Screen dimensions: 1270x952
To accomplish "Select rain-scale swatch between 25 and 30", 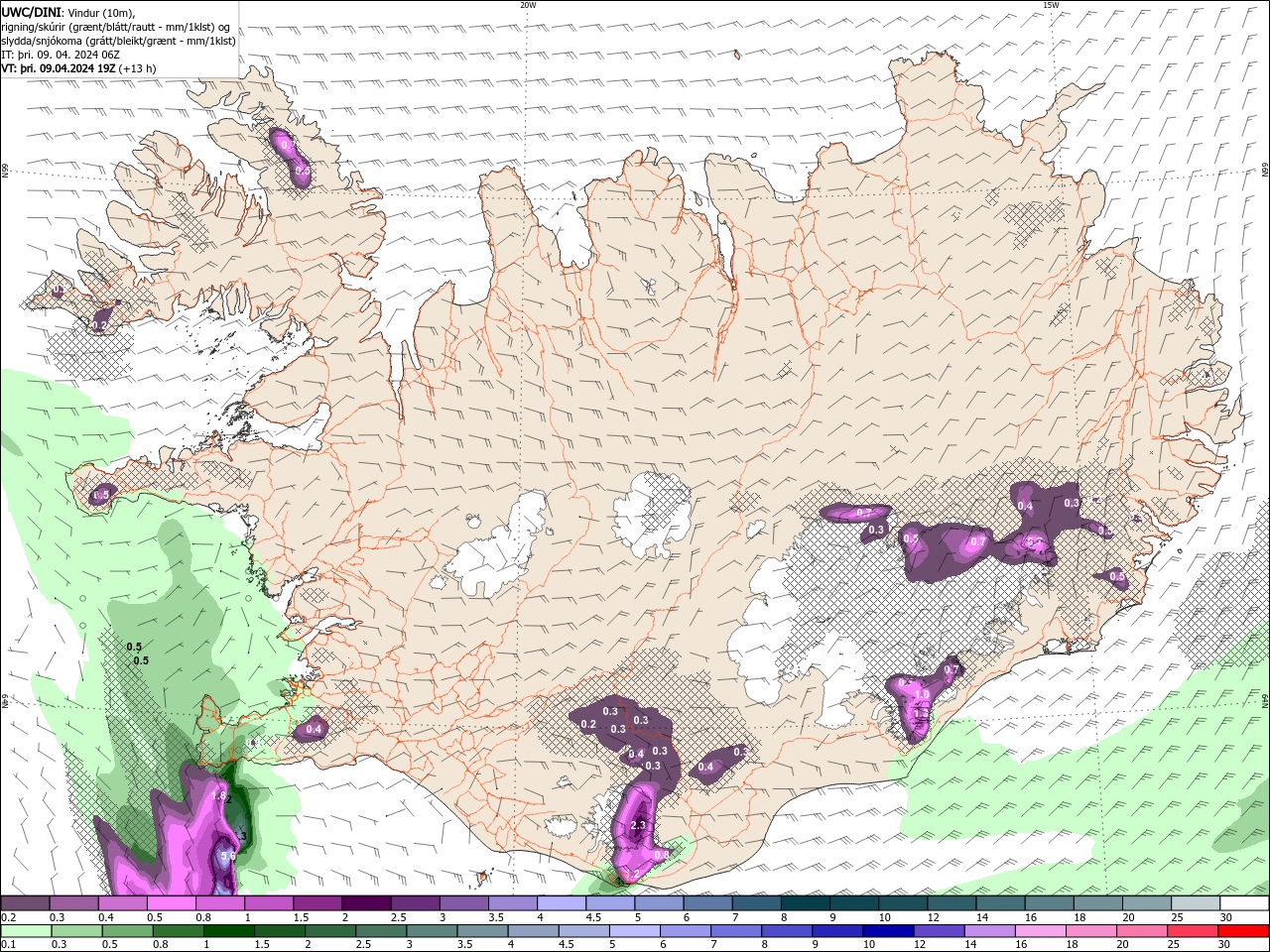I will (x=1194, y=931).
